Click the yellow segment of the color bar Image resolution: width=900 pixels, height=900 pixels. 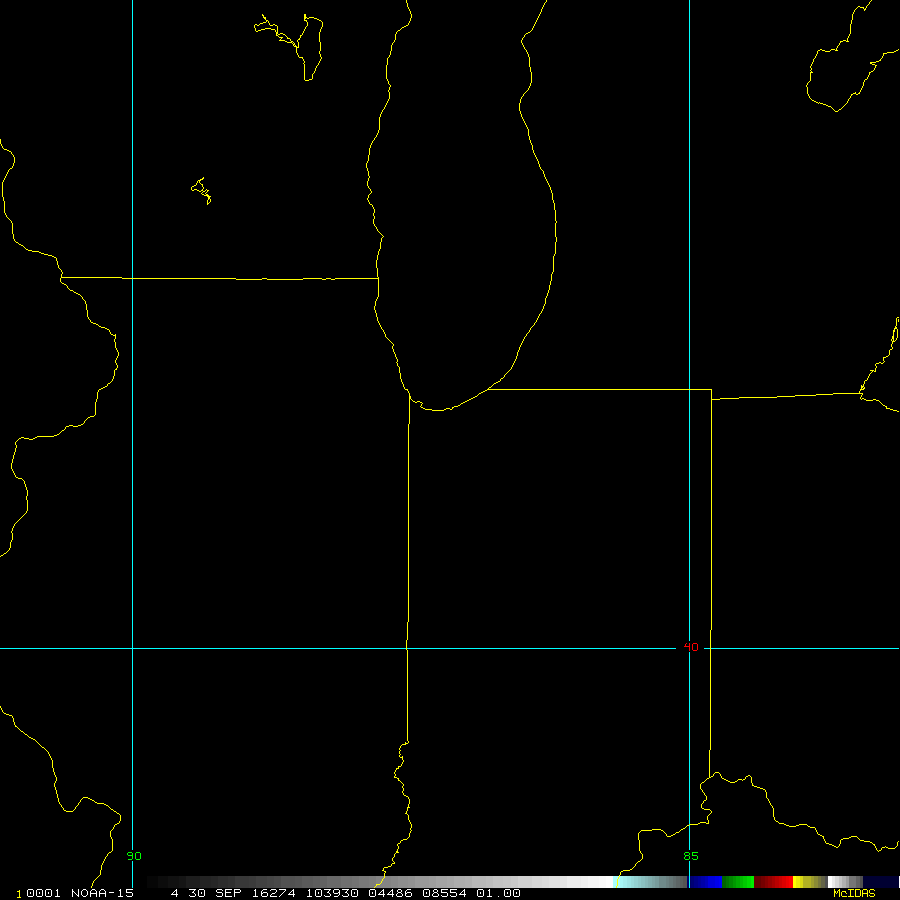click(x=810, y=882)
